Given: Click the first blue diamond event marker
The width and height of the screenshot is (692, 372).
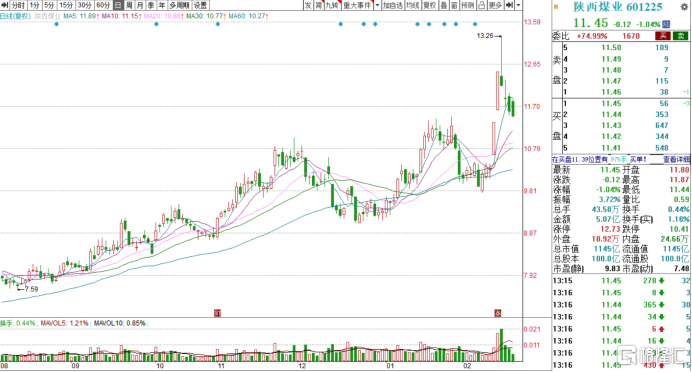Looking at the screenshot, I should [x=56, y=24].
